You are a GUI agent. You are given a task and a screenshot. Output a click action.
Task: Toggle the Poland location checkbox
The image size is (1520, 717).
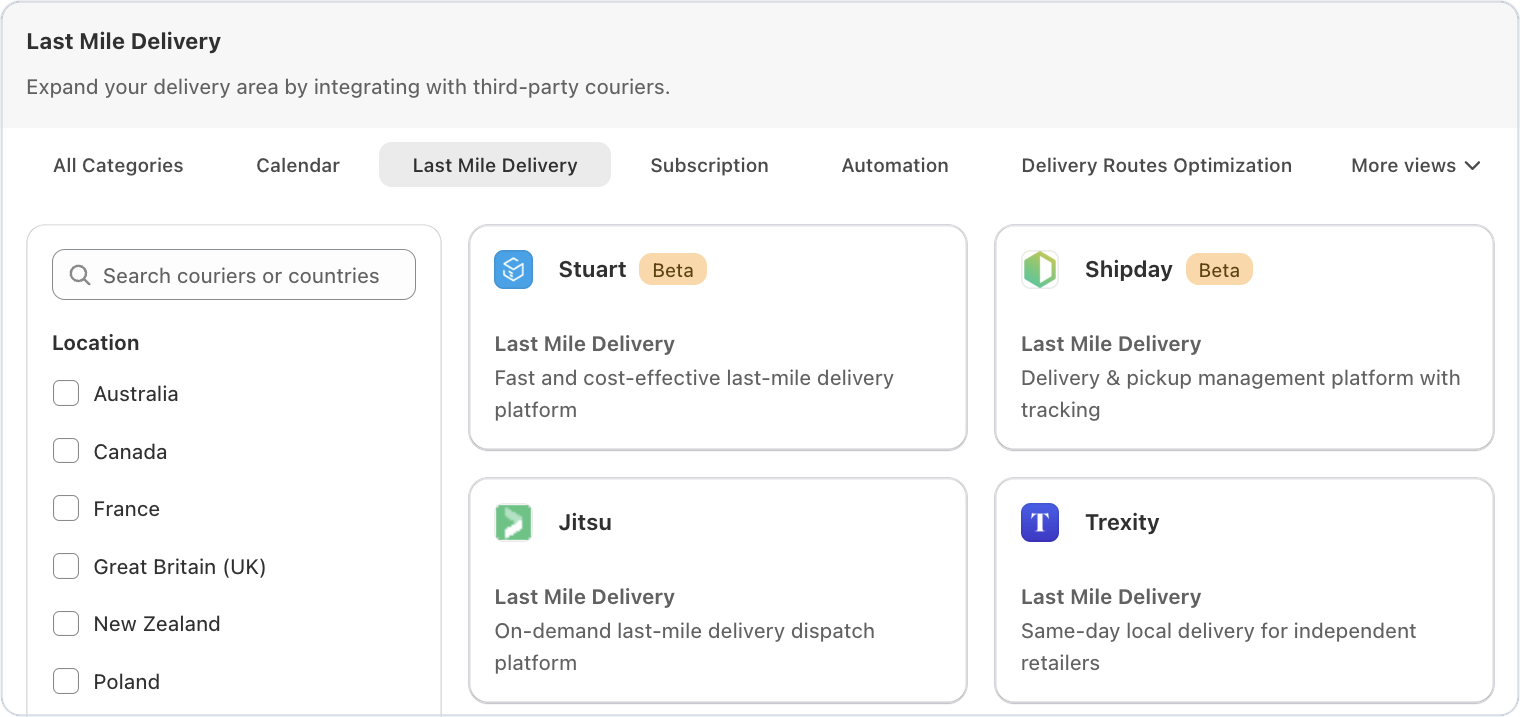pyautogui.click(x=66, y=682)
